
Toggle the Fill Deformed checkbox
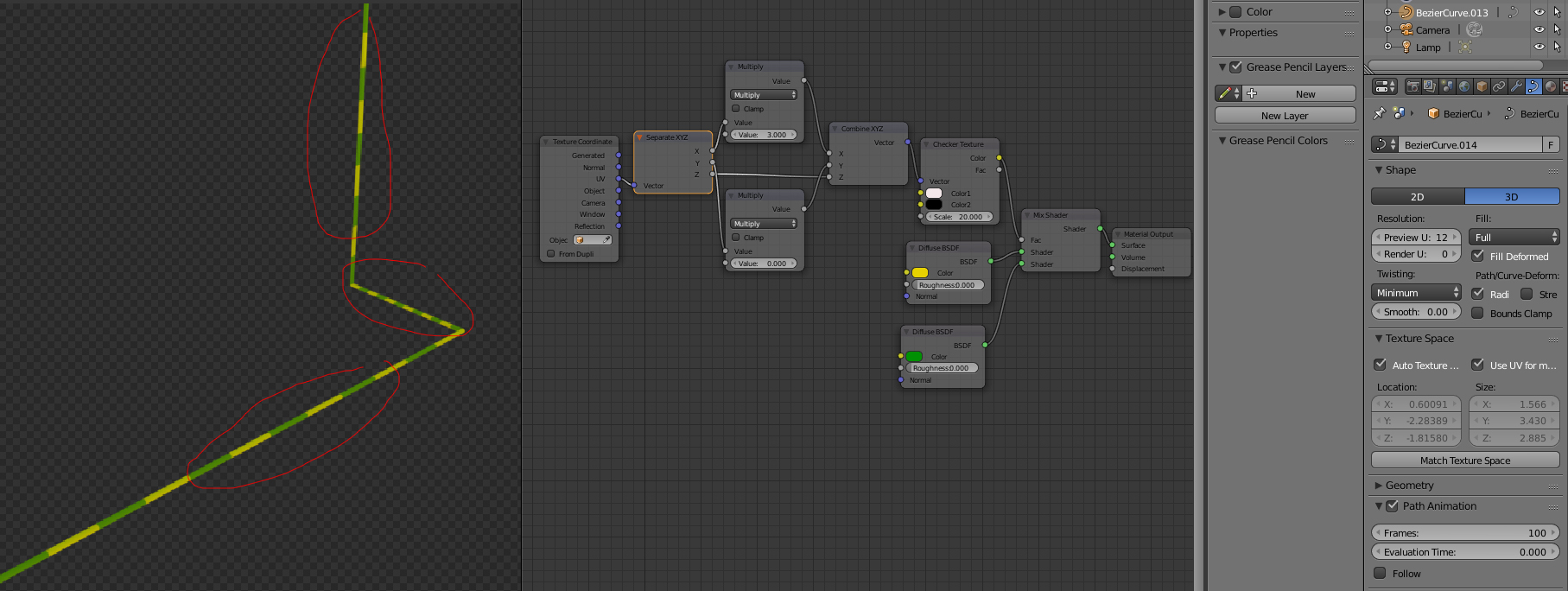1478,256
